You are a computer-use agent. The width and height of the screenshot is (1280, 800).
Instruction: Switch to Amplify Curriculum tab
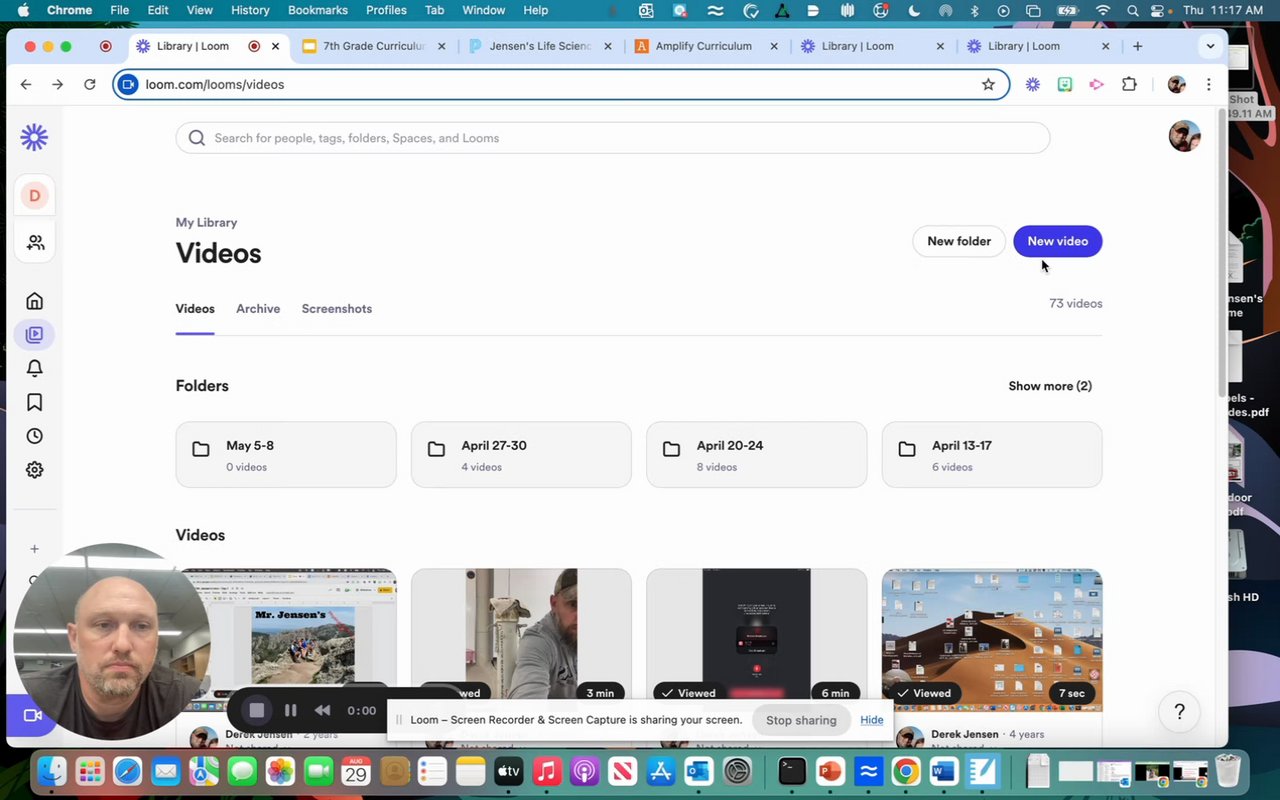tap(704, 46)
